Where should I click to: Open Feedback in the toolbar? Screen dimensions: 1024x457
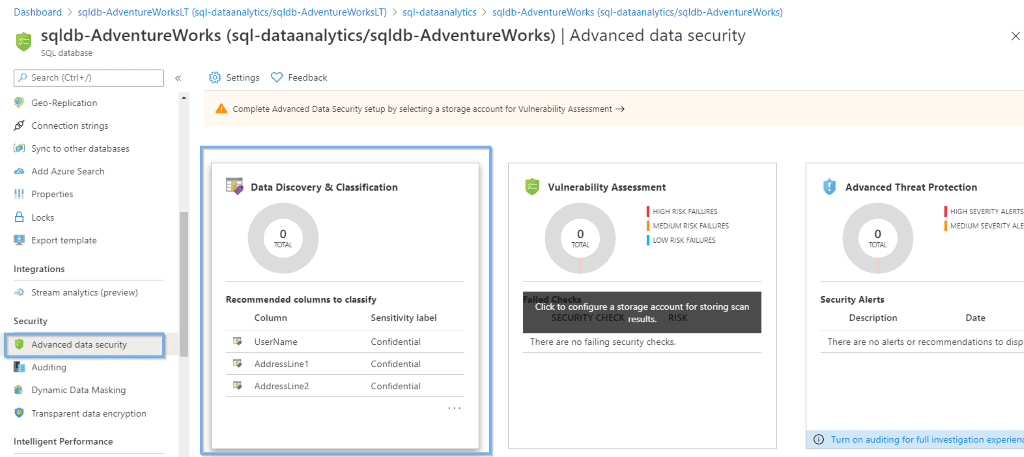coord(298,77)
